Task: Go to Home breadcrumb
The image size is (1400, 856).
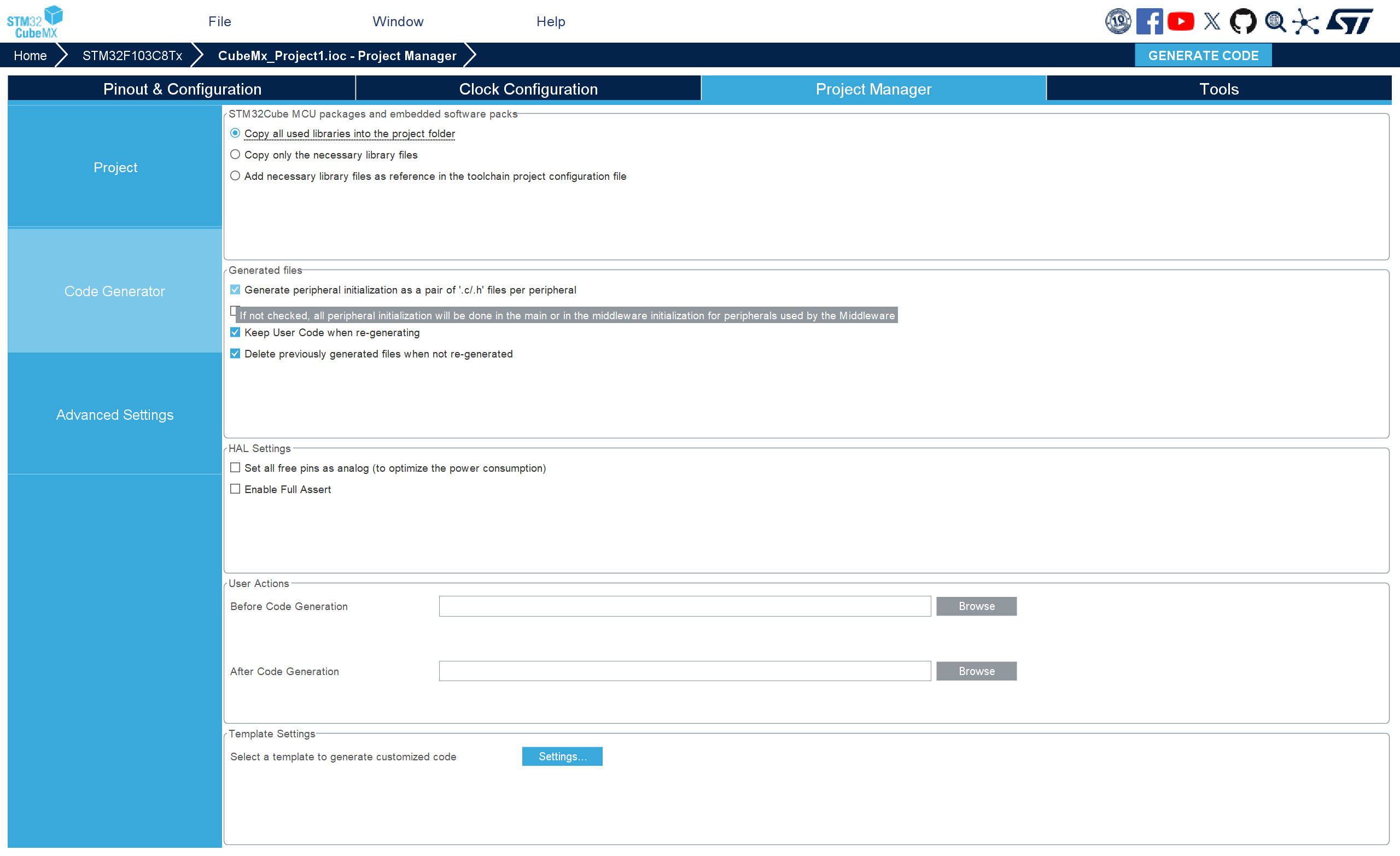Action: pyautogui.click(x=30, y=56)
